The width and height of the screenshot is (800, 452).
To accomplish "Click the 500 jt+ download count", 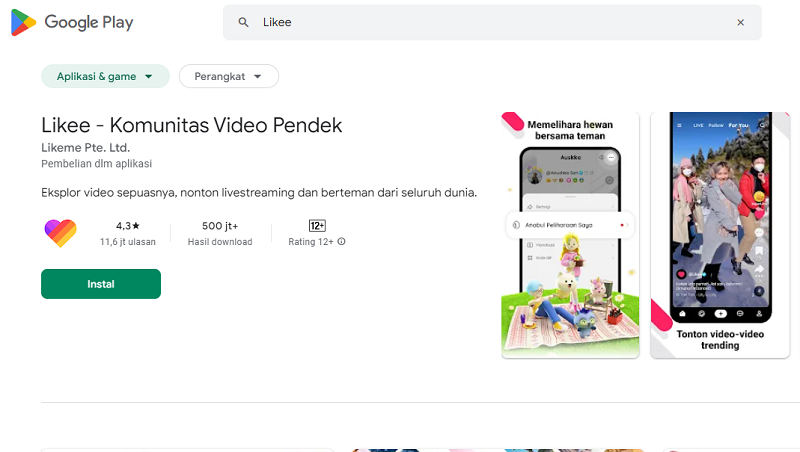I will 220,225.
